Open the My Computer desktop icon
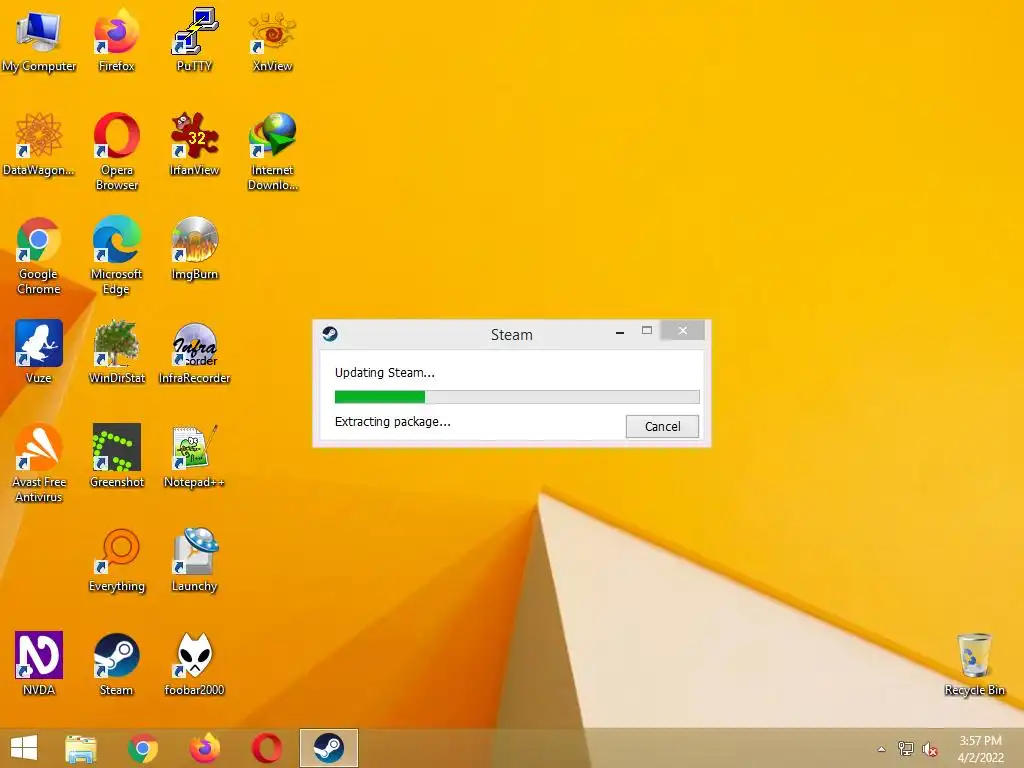Screen dimensions: 1024x768 point(38,39)
